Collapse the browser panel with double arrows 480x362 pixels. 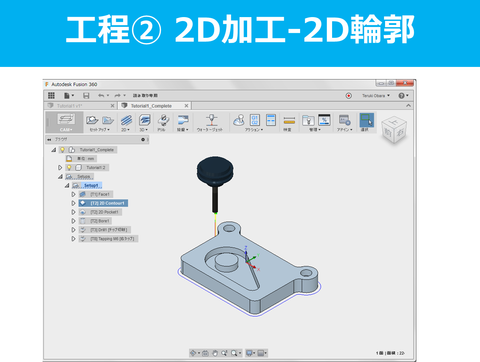49,139
